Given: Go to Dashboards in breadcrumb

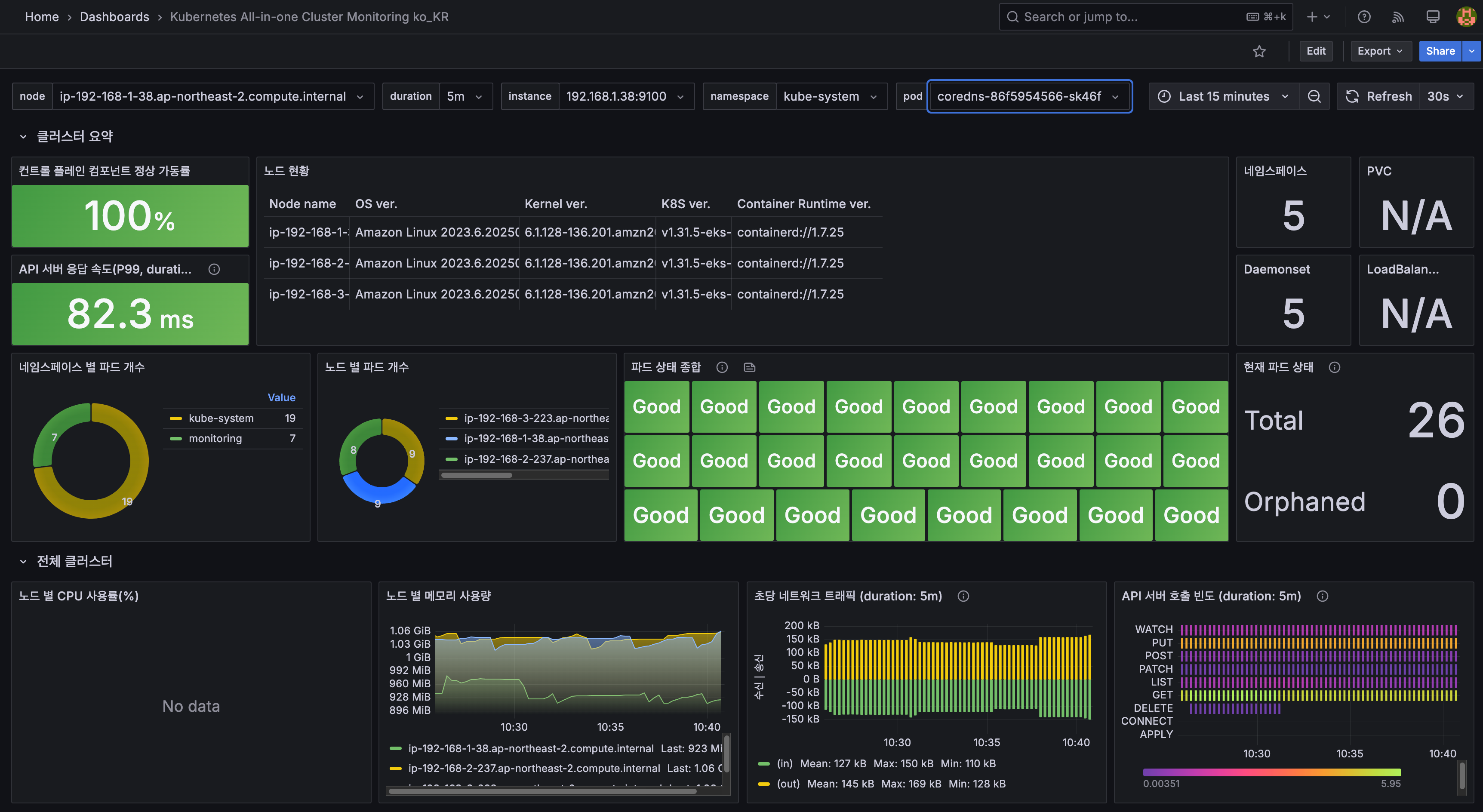Looking at the screenshot, I should [x=114, y=17].
